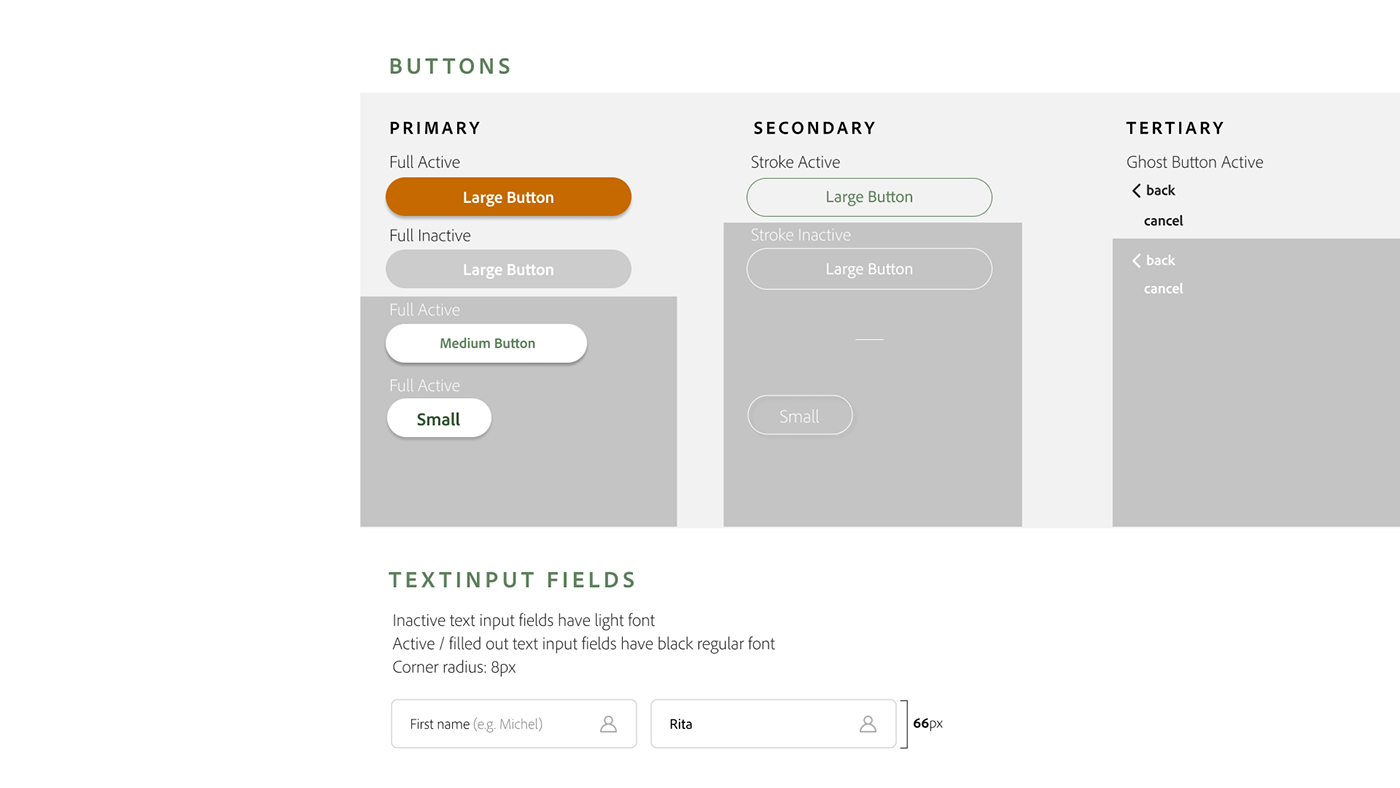Screen dimensions: 1400x788
Task: Click the back chevron under Ghost Button Active
Action: point(1137,190)
